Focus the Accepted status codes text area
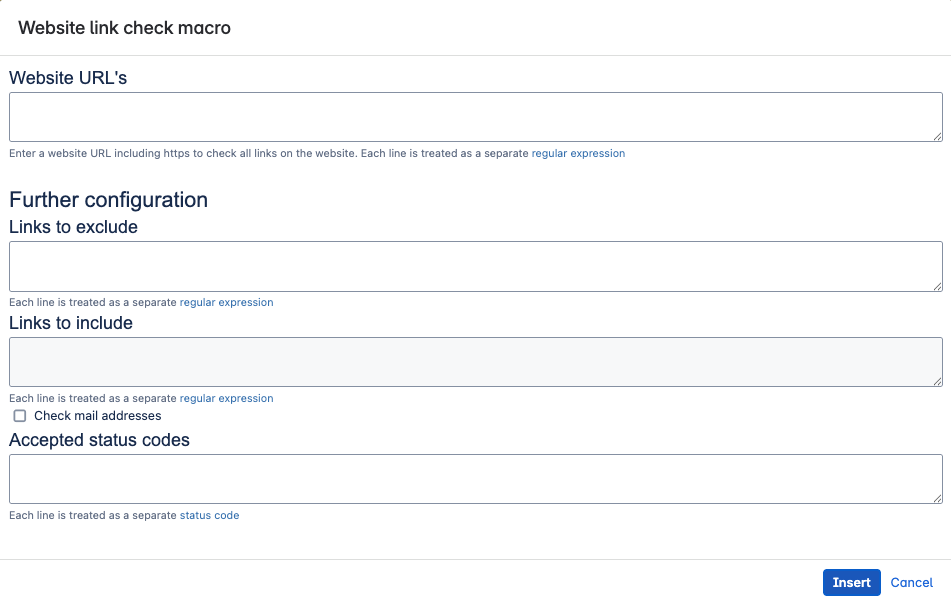 coord(475,479)
